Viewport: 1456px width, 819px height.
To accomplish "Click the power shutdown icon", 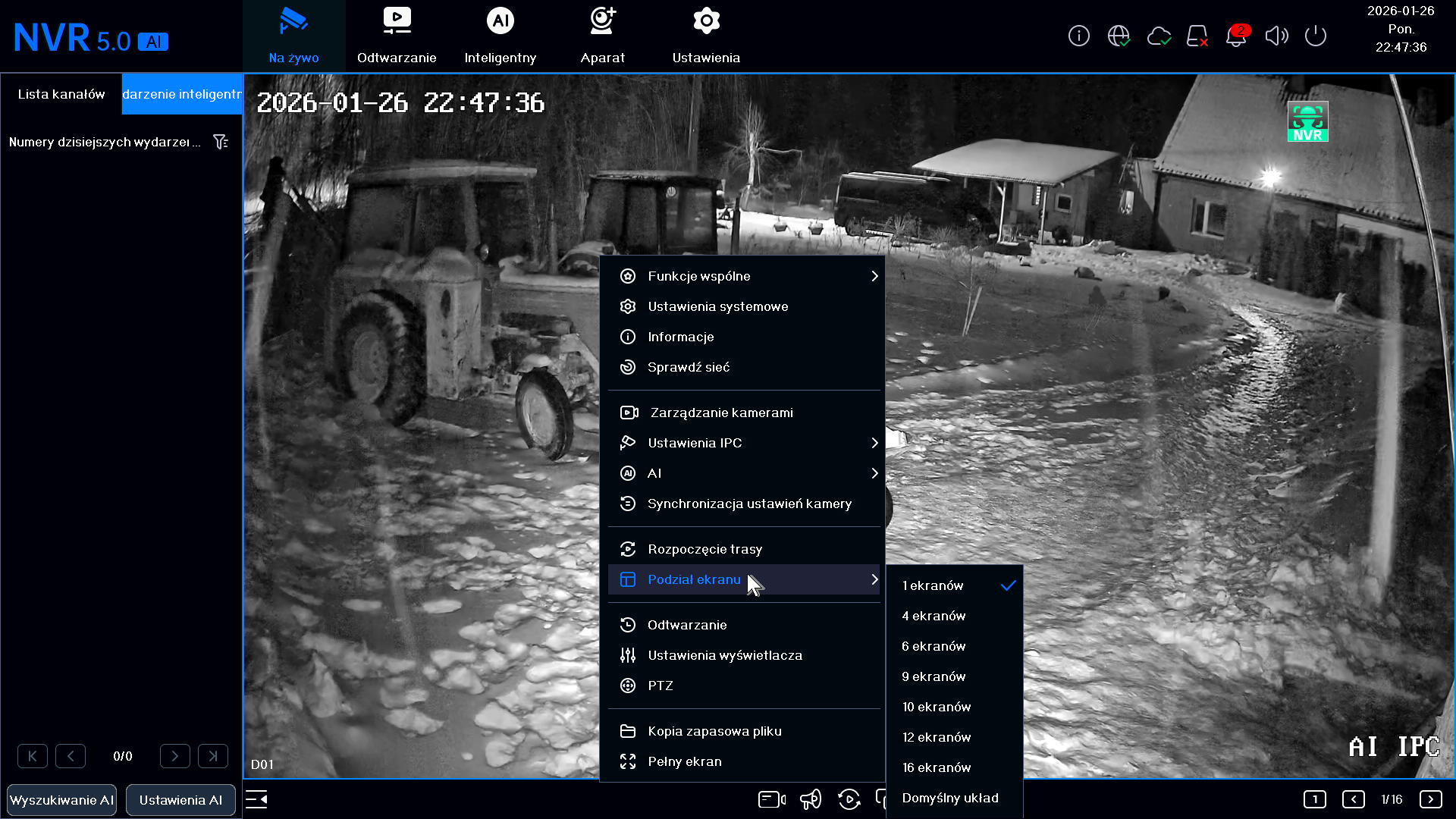I will (x=1316, y=36).
